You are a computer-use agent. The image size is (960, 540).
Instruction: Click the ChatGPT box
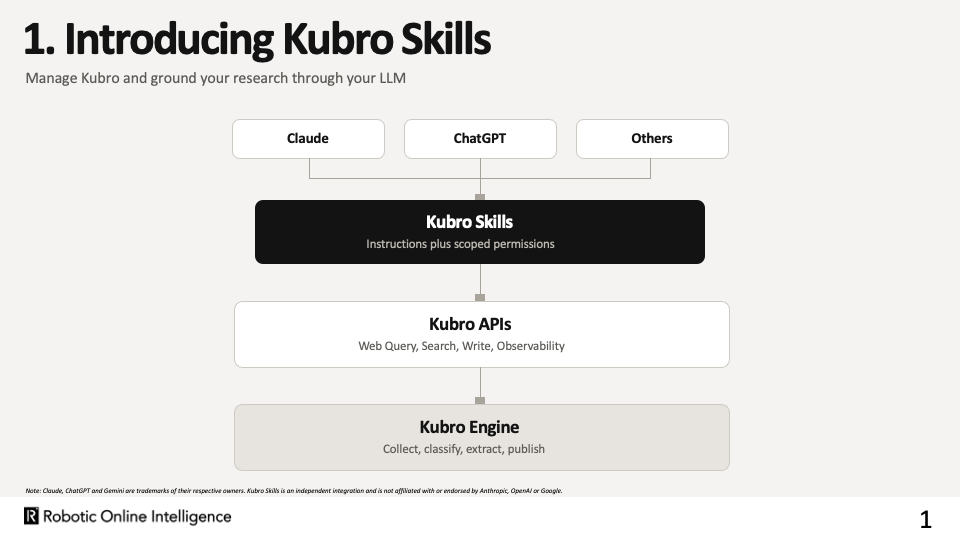click(481, 139)
